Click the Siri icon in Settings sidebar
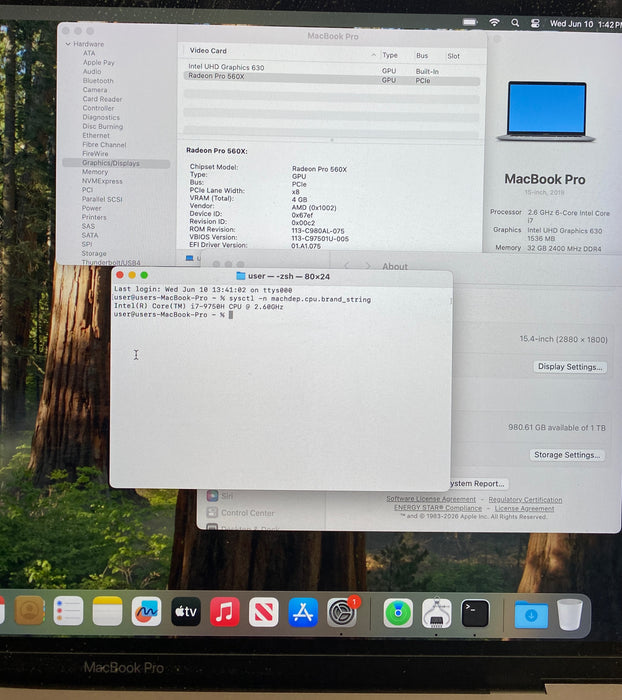This screenshot has height=700, width=622. coord(212,496)
